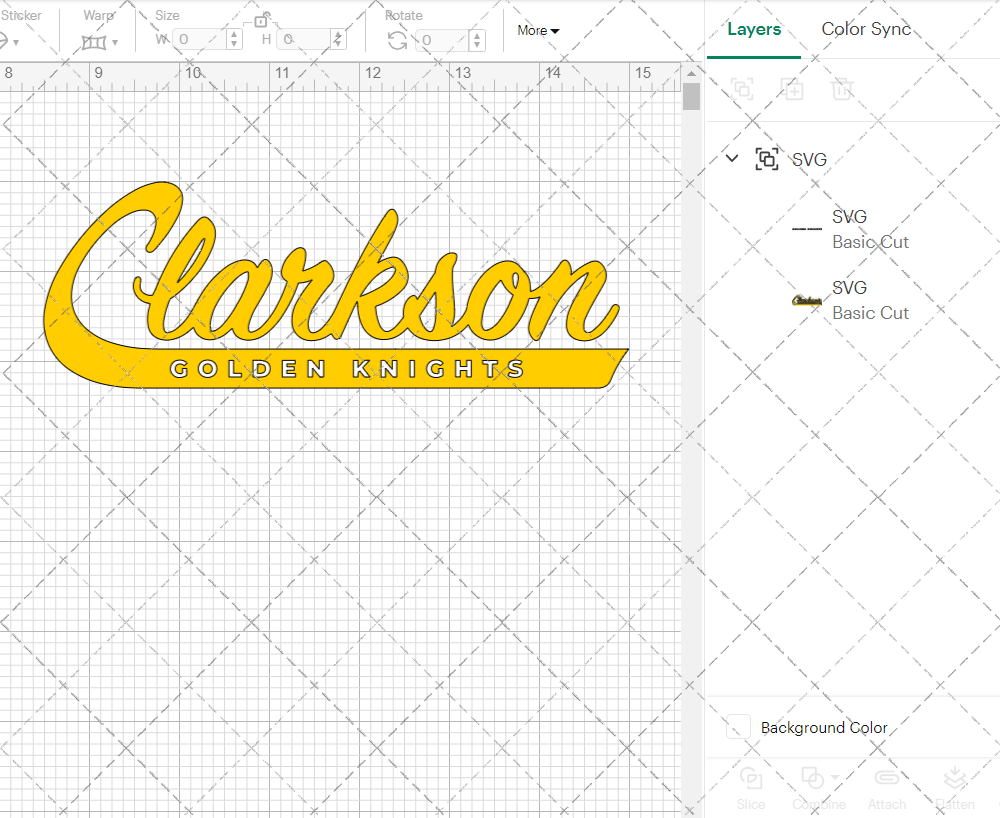
Task: Click the group select icon next to SVG layer
Action: [x=767, y=159]
